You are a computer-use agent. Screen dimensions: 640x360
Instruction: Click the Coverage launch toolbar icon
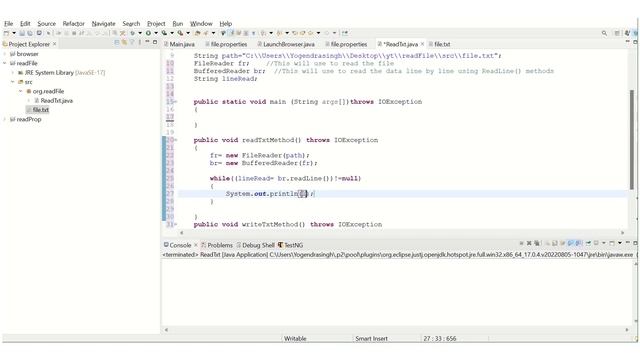164,33
